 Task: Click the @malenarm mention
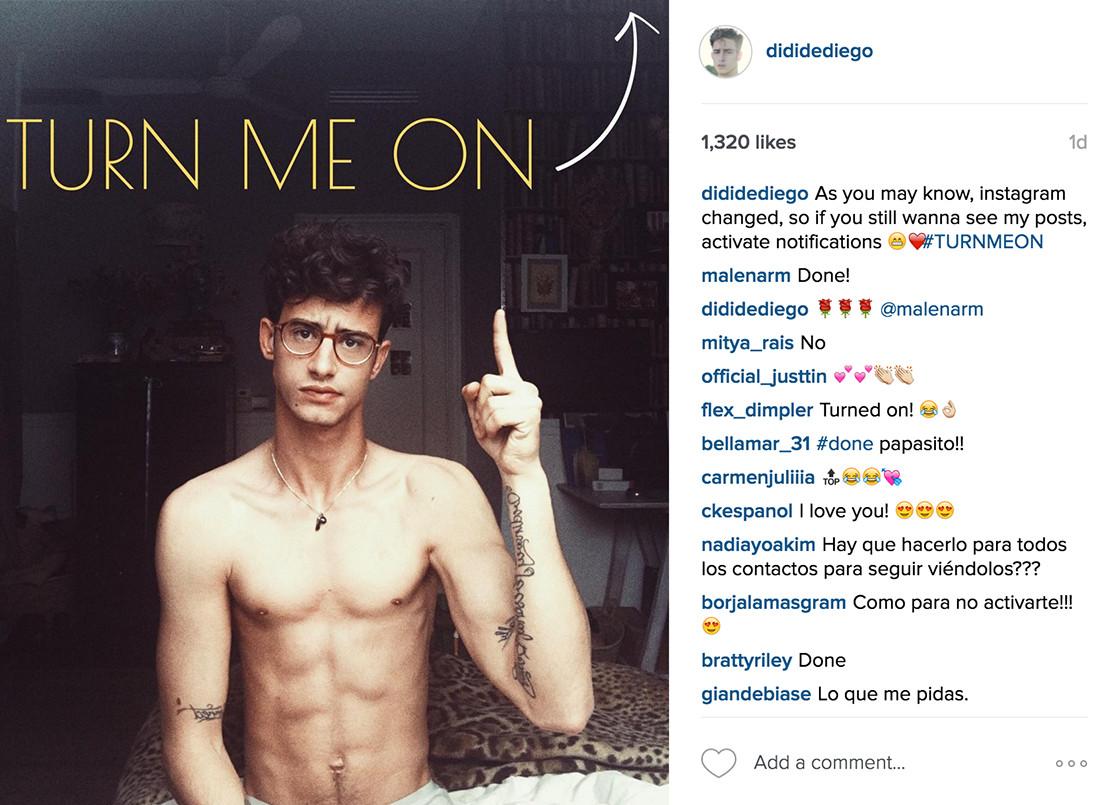tap(931, 309)
